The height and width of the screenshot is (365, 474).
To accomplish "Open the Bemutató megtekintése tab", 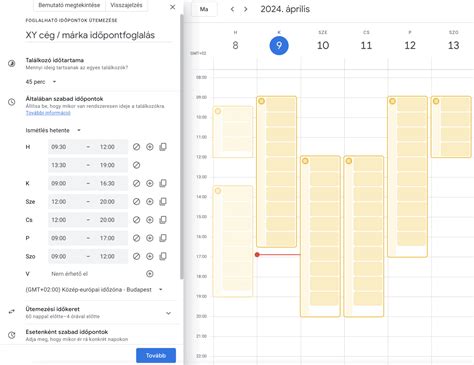I will [x=69, y=5].
